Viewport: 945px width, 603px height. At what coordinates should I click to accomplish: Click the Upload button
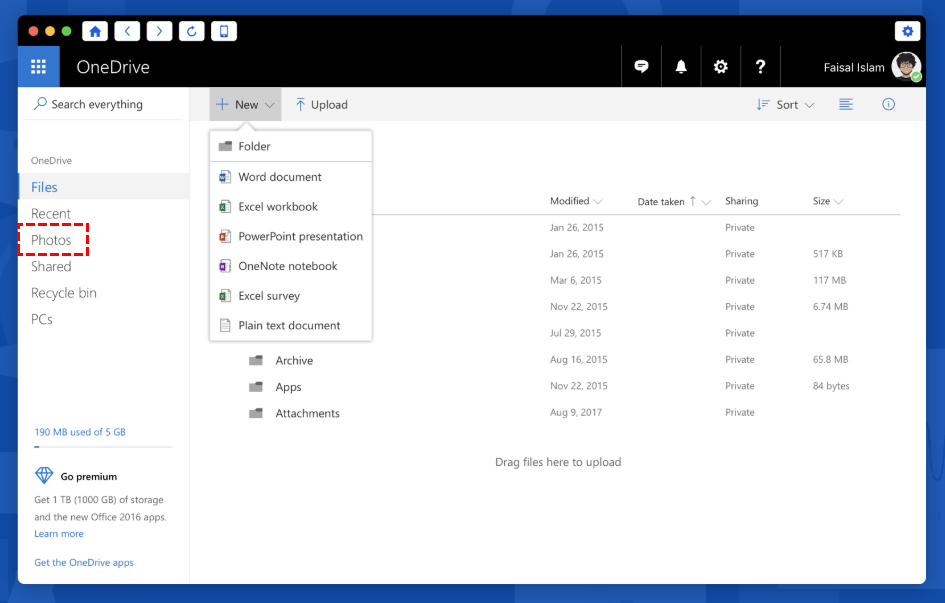(321, 105)
